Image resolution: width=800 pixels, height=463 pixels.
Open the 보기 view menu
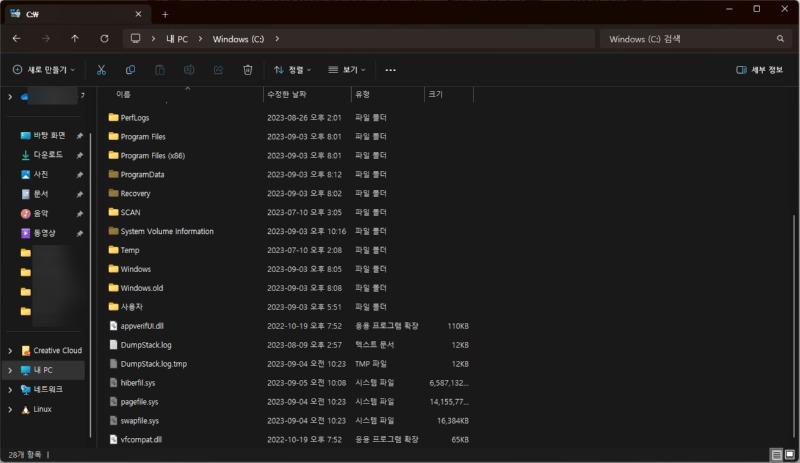pyautogui.click(x=346, y=70)
